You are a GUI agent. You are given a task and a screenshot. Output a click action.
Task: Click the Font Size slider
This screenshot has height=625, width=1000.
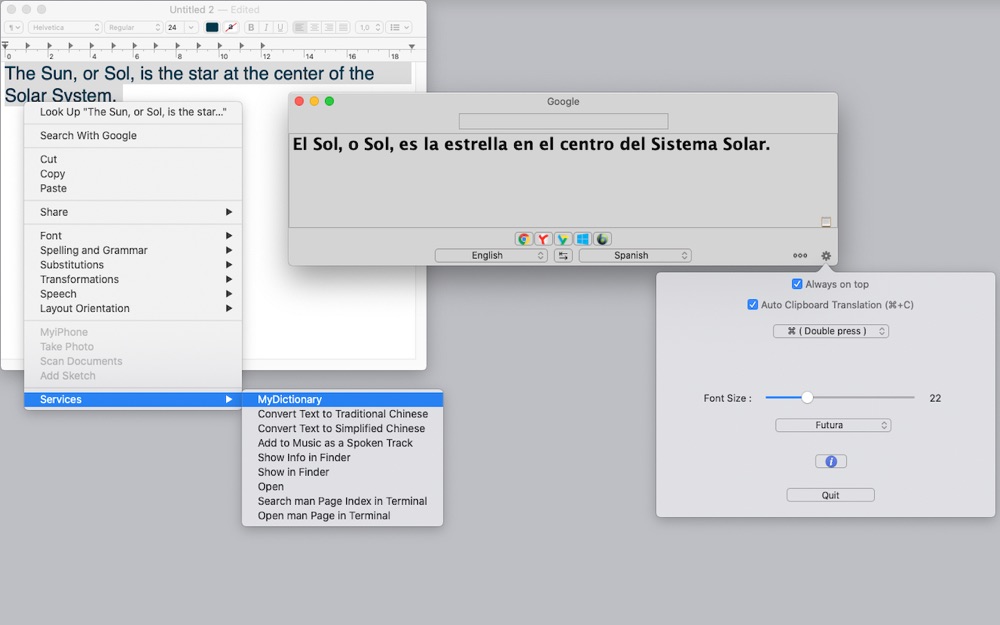point(839,398)
